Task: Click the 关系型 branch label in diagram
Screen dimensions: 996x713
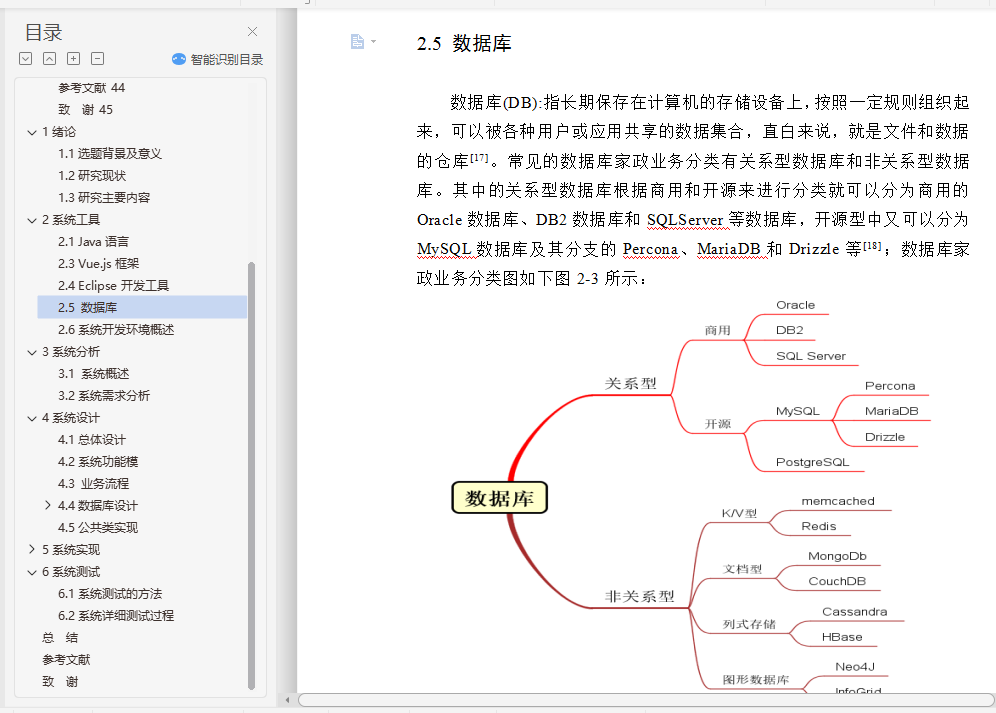Action: (631, 384)
